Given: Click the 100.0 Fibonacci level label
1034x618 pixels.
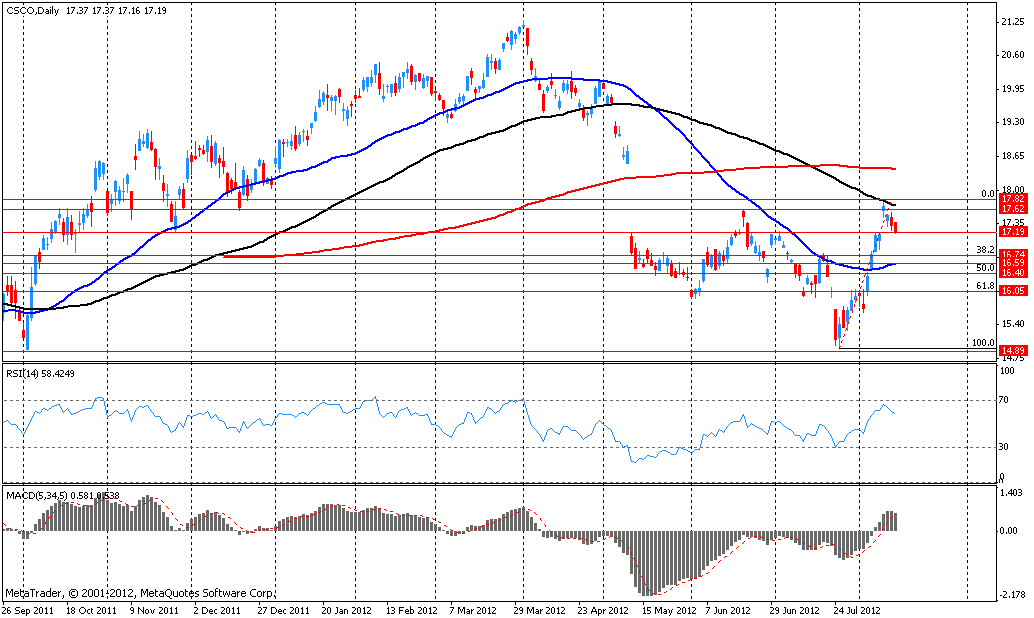Looking at the screenshot, I should [982, 343].
